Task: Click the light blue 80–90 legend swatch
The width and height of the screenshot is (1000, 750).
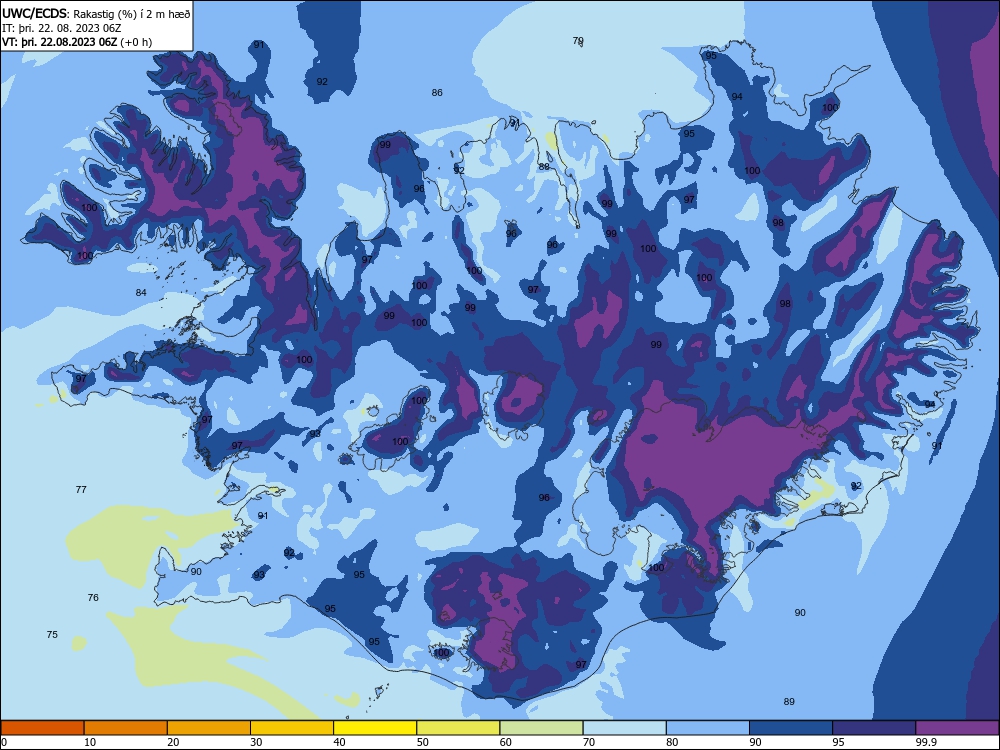Action: tap(708, 728)
